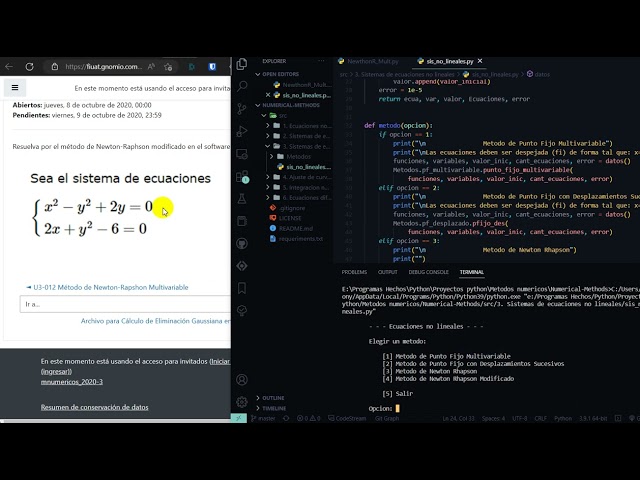Click the sync changes icon in the status bar

(286, 418)
